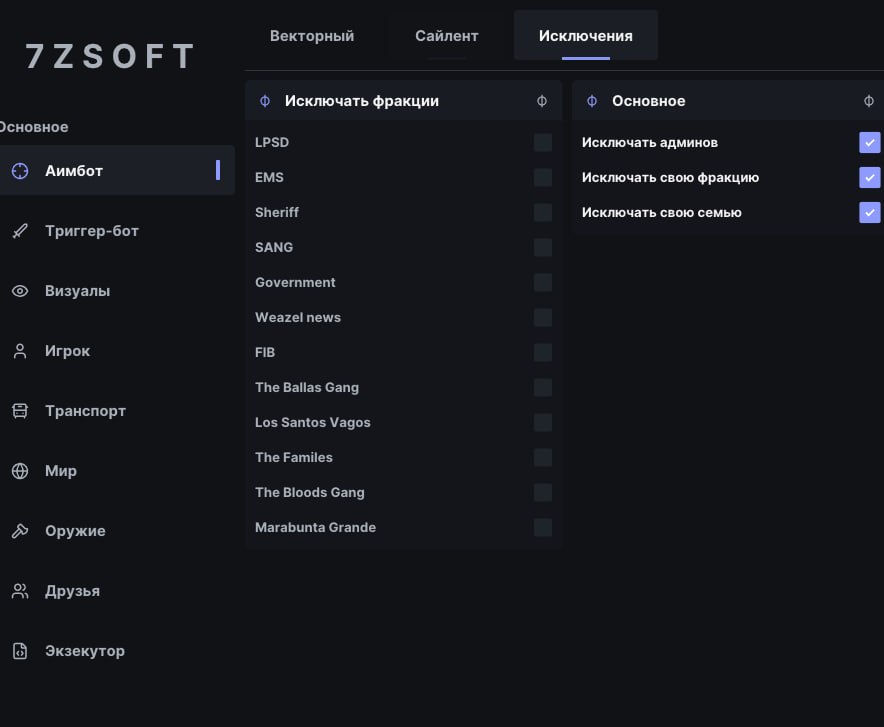Collapse the Основное panel using right icon
This screenshot has height=727, width=884.
[869, 101]
